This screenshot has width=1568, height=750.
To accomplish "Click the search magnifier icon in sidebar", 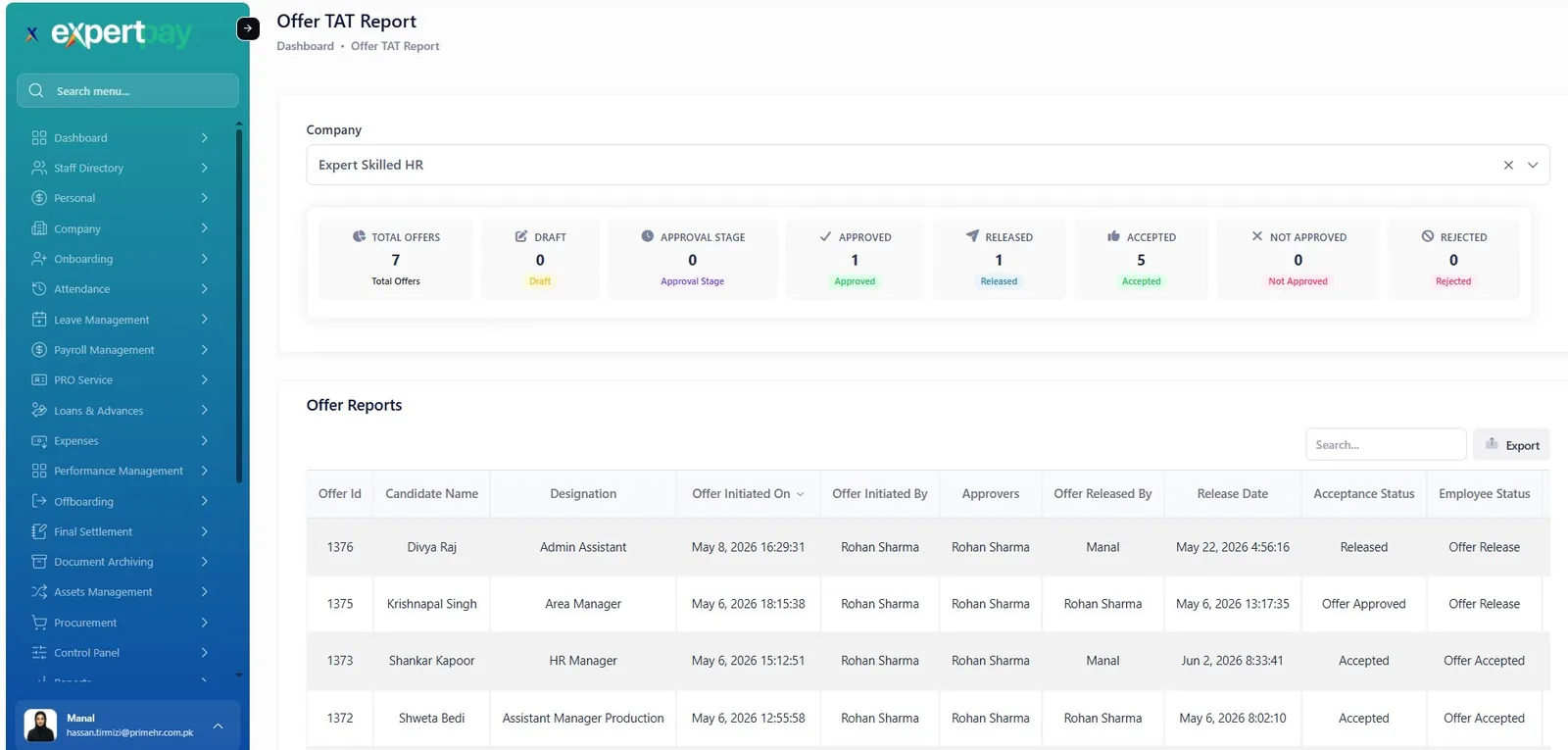I will click(36, 90).
